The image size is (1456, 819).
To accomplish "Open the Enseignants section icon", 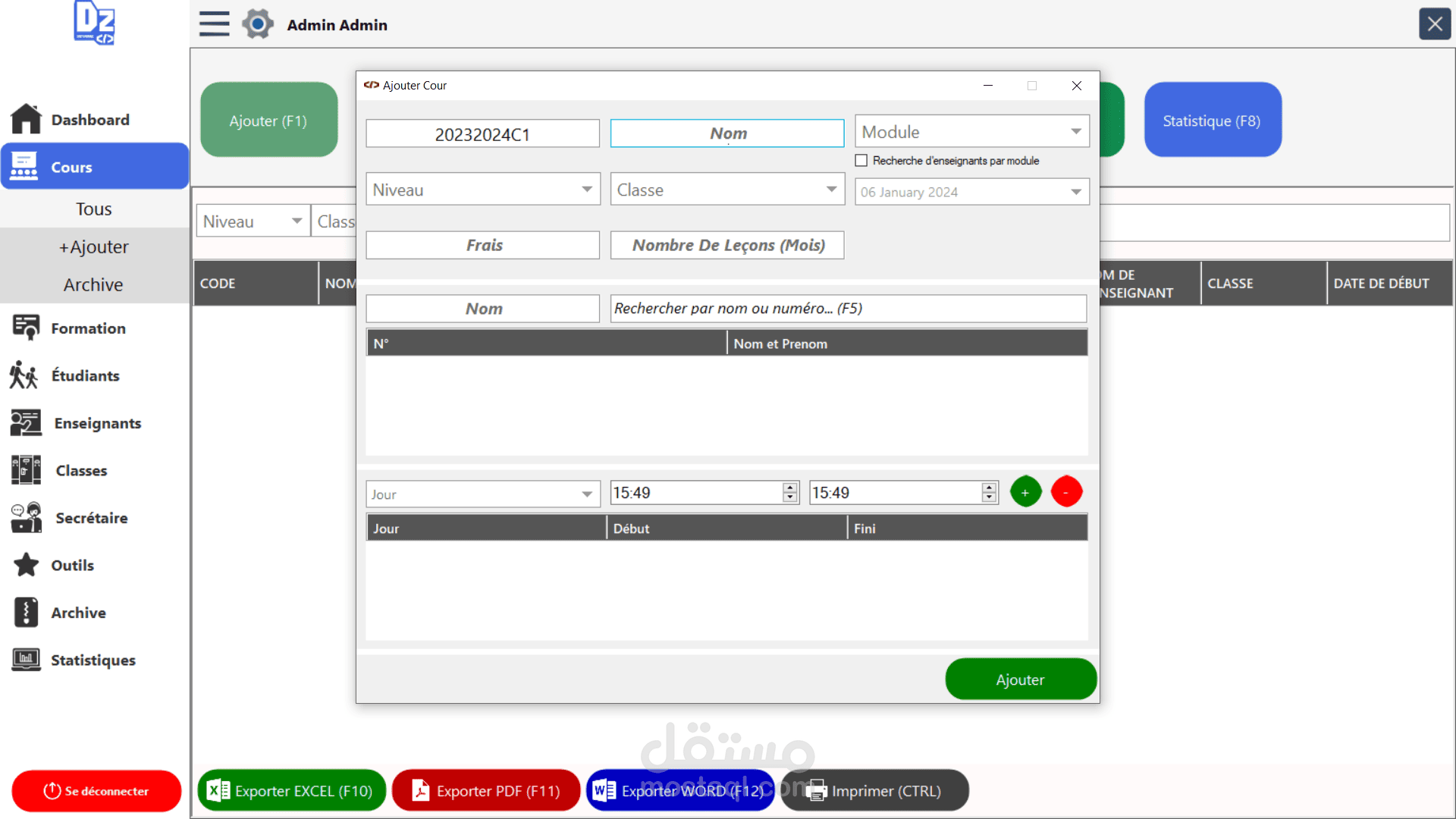I will [x=26, y=423].
